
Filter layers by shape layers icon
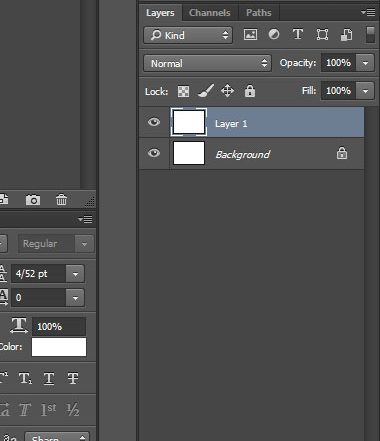coord(322,35)
